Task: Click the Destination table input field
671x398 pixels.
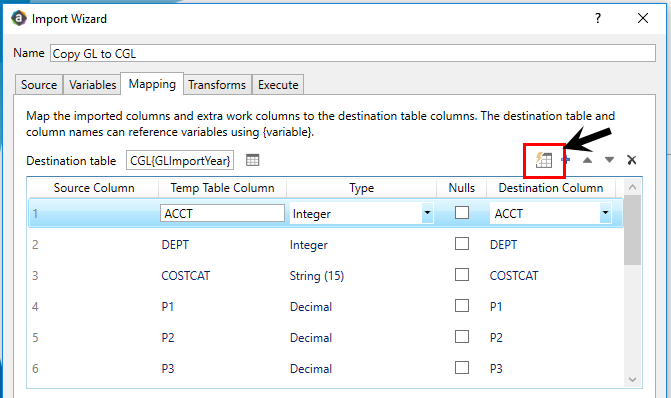Action: (x=180, y=160)
